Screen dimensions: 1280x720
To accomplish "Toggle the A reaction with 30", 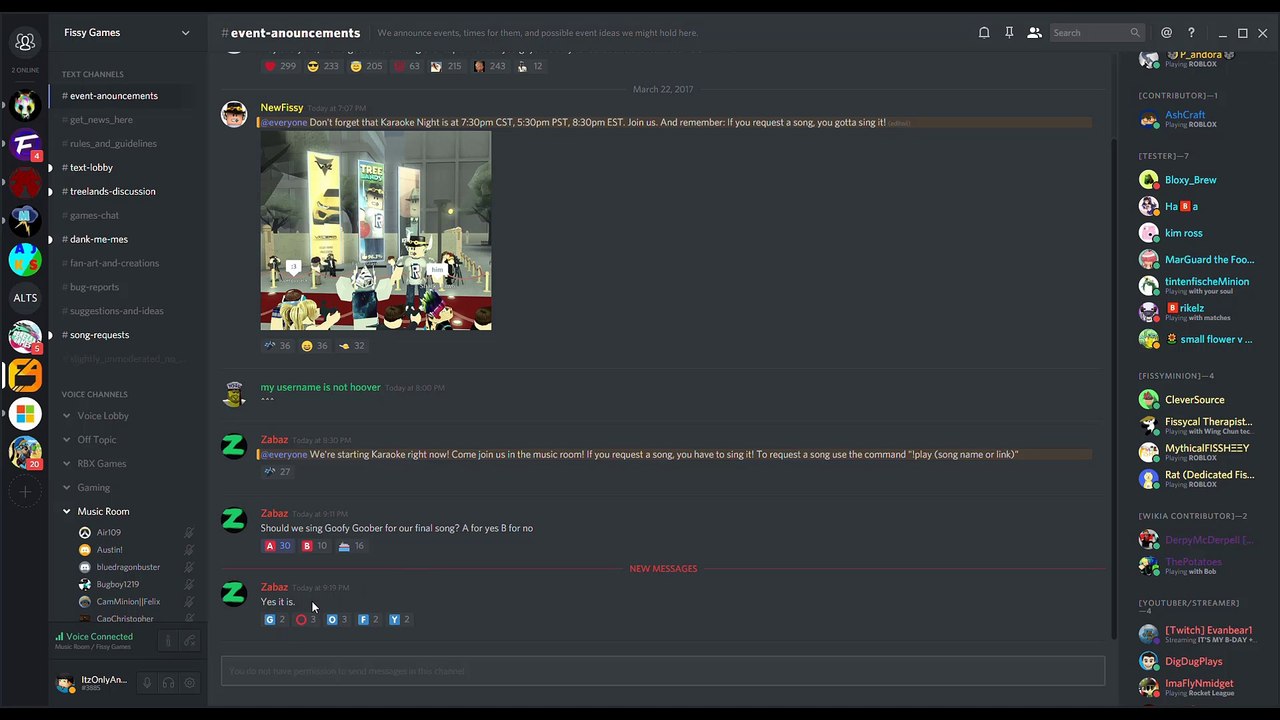I will (277, 546).
